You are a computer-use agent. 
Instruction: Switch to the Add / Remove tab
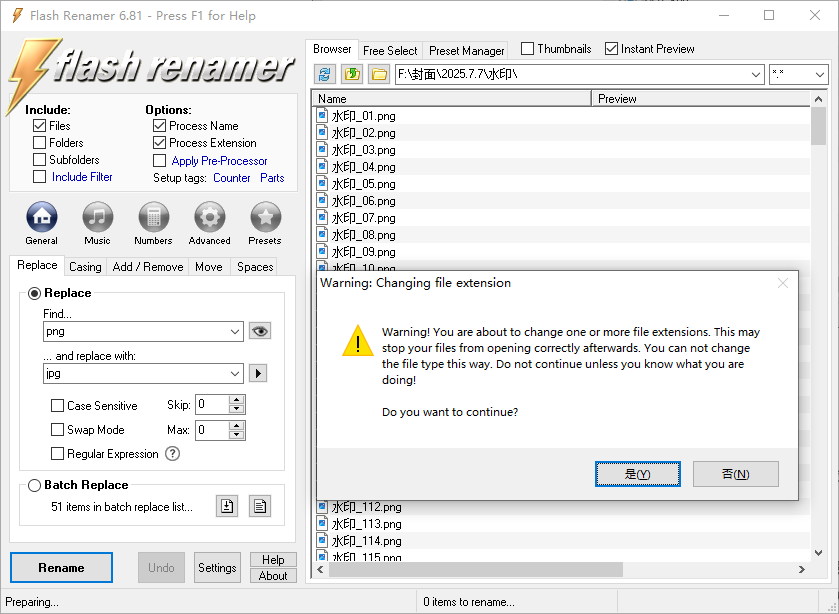148,267
